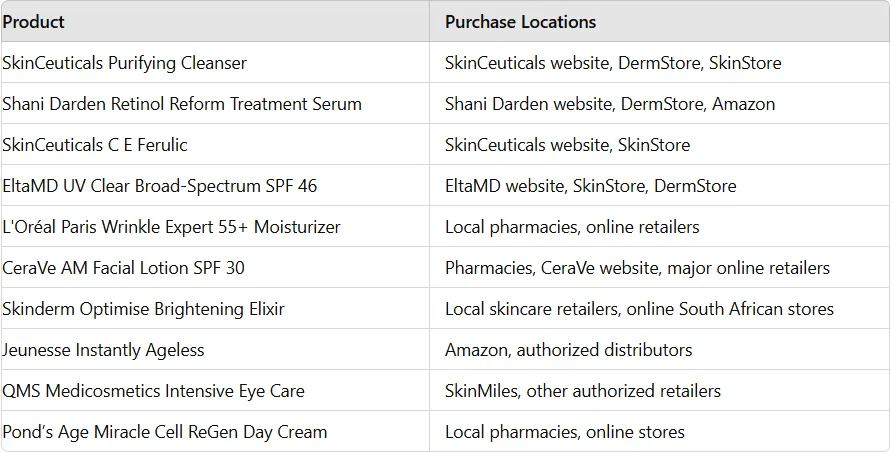Click the Purchase Locations column header
892x453 pixels.
(x=520, y=22)
